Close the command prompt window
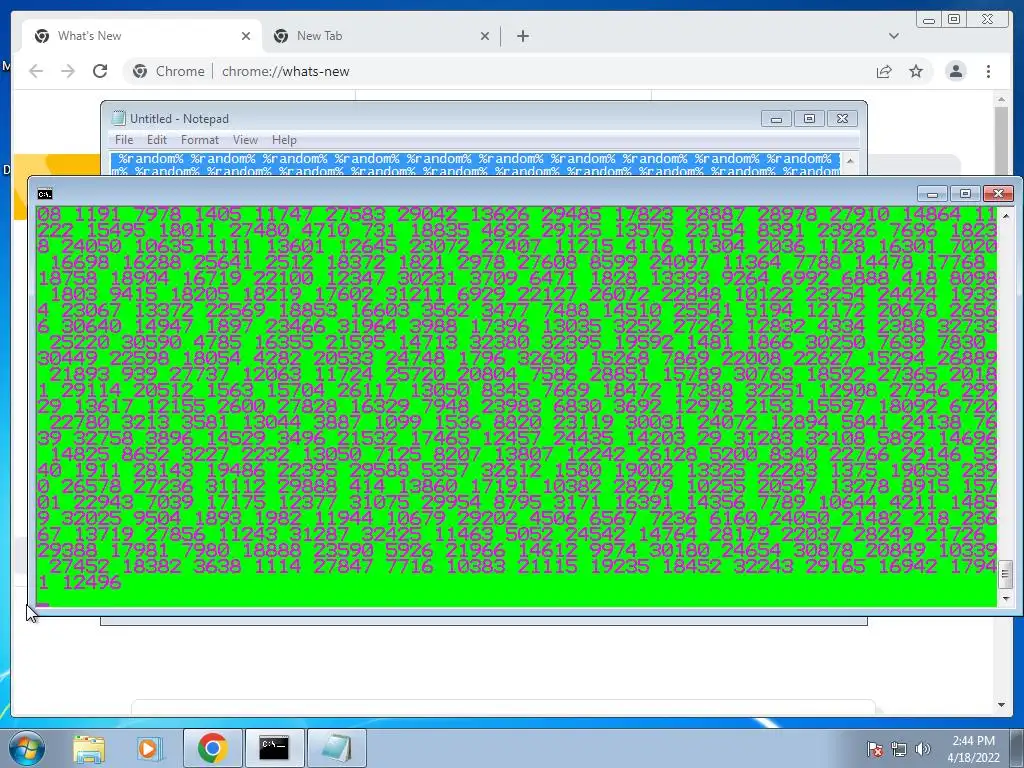The height and width of the screenshot is (768, 1024). pyautogui.click(x=999, y=194)
